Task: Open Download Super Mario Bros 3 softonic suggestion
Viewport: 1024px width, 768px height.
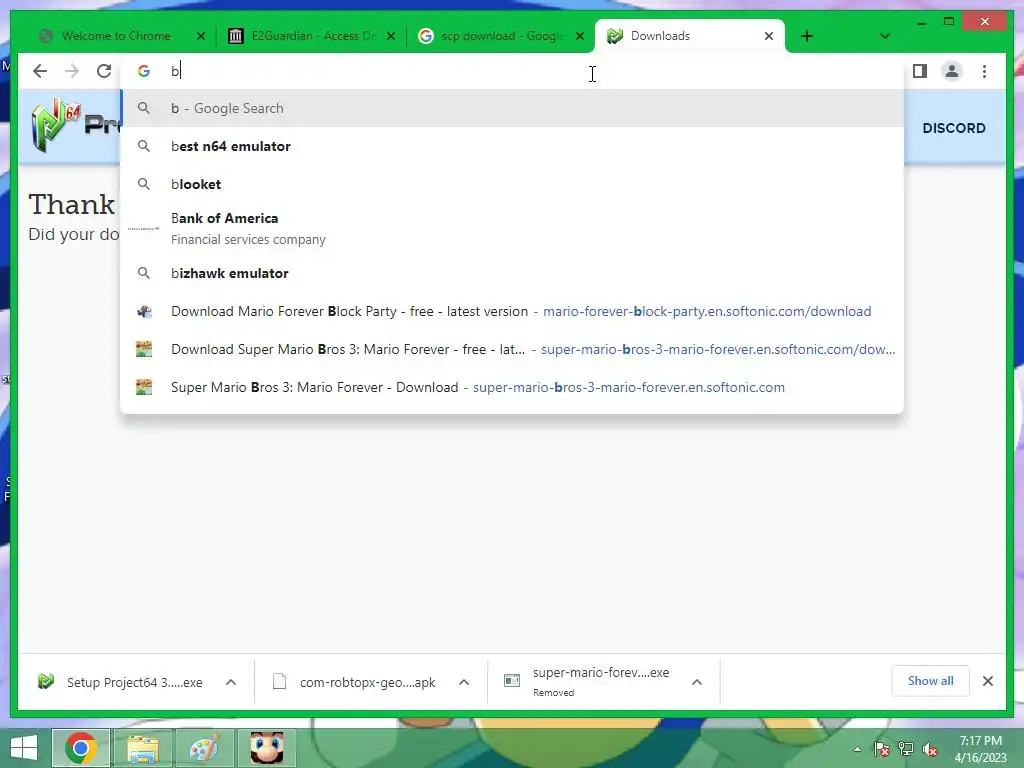Action: coord(512,349)
